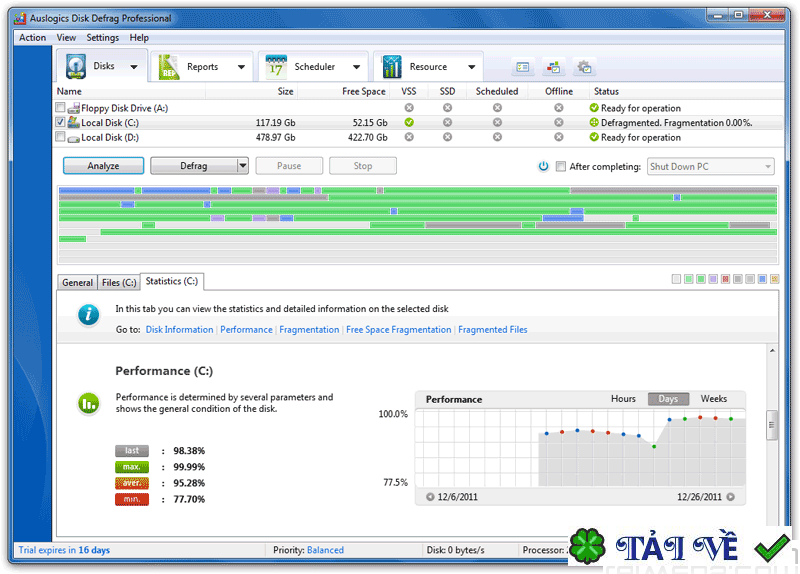Click the colored blocks checkmark toolbar icon
Screen dimensions: 800x574
(553, 67)
